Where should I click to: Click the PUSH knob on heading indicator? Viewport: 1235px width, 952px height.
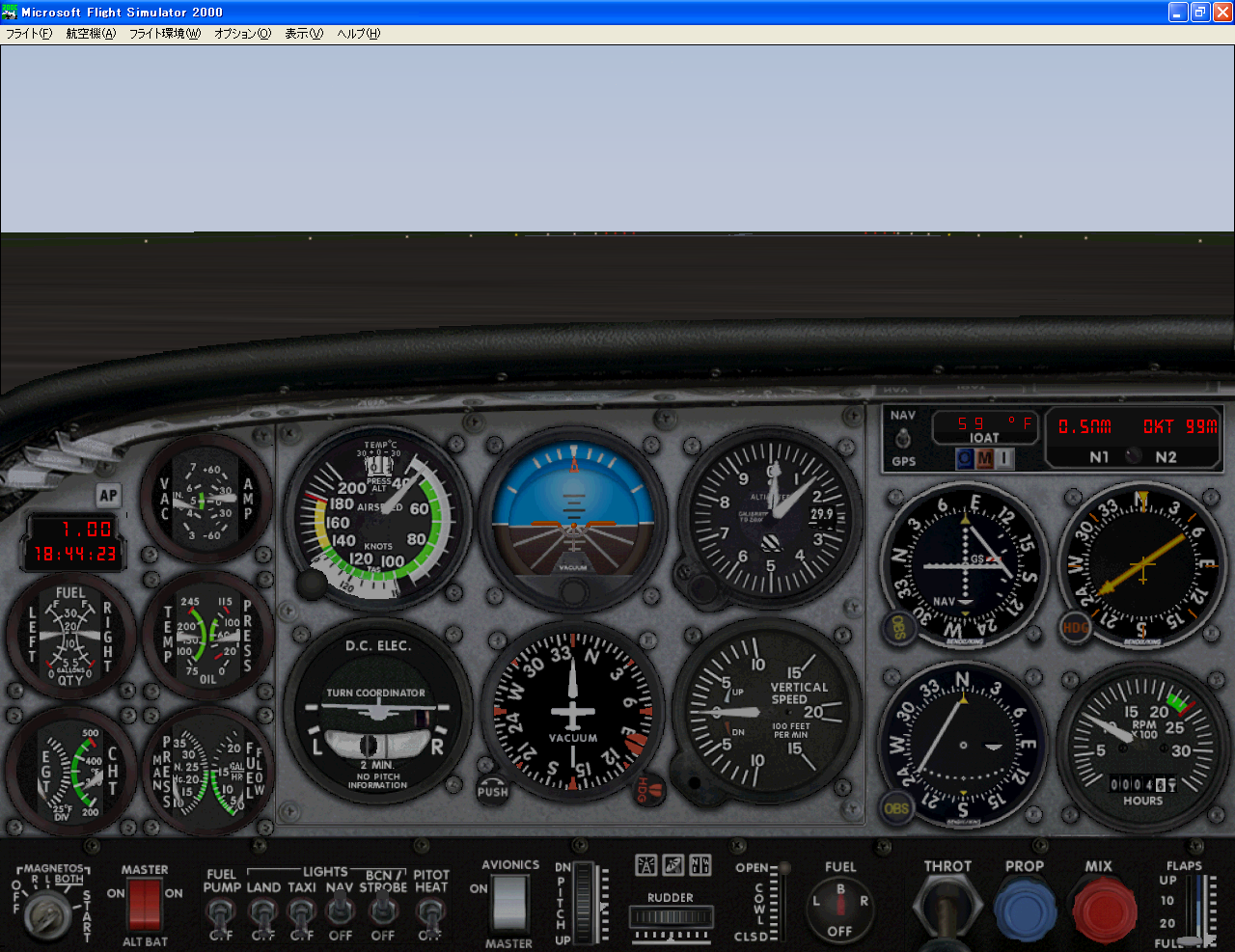492,791
